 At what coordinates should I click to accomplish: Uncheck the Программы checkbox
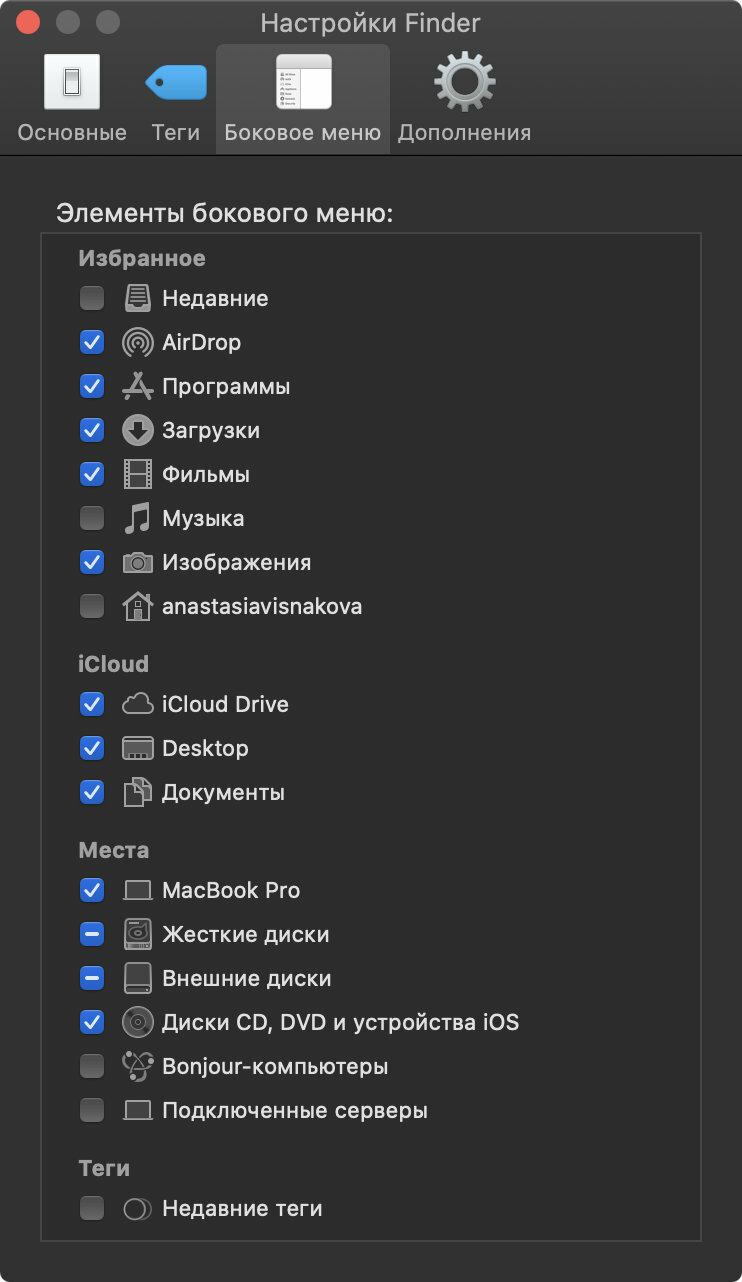tap(92, 386)
